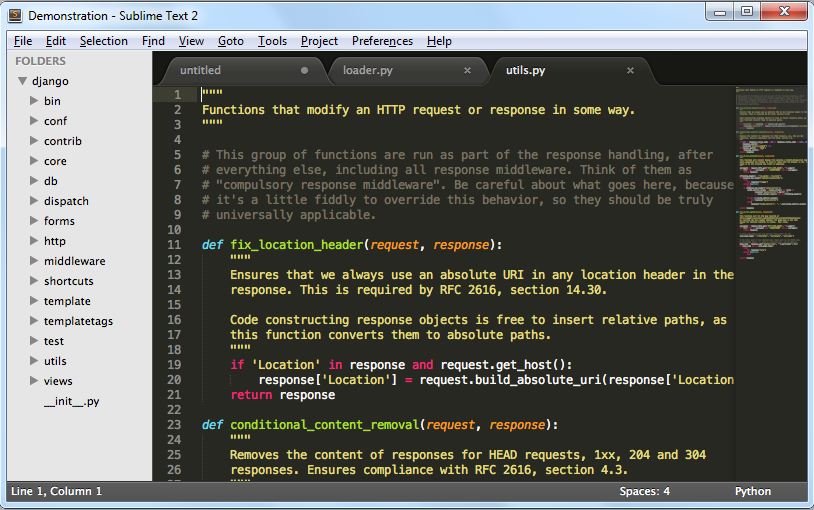Image resolution: width=814 pixels, height=510 pixels.
Task: Switch to the loader.py tab
Action: (368, 71)
